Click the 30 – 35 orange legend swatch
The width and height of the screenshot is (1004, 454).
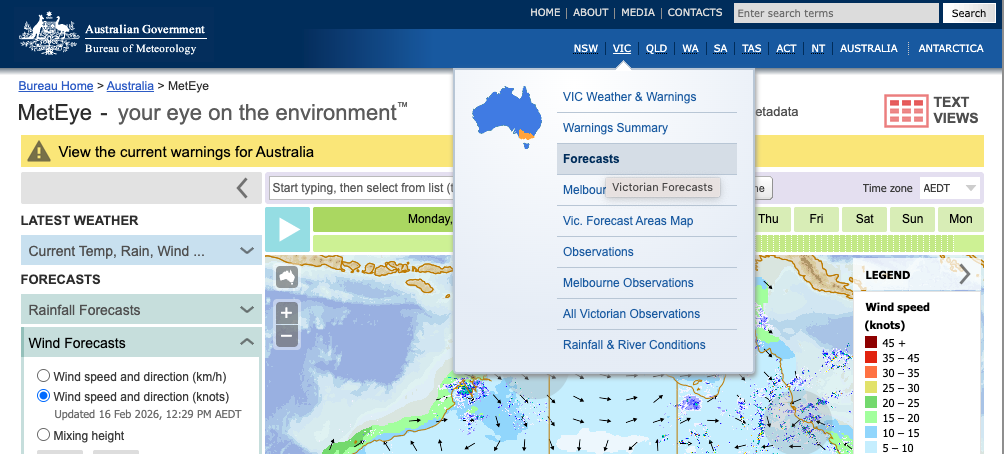871,373
